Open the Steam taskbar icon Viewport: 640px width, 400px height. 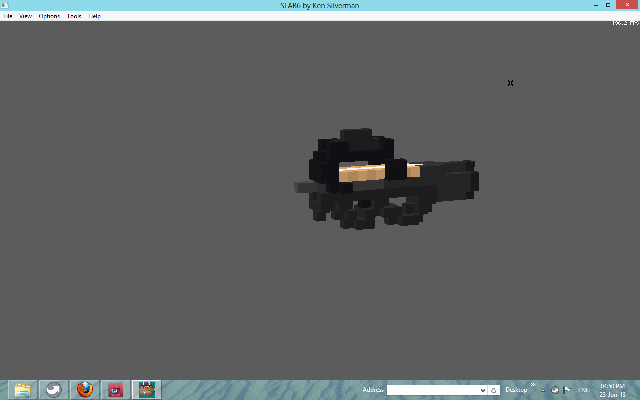(53, 390)
